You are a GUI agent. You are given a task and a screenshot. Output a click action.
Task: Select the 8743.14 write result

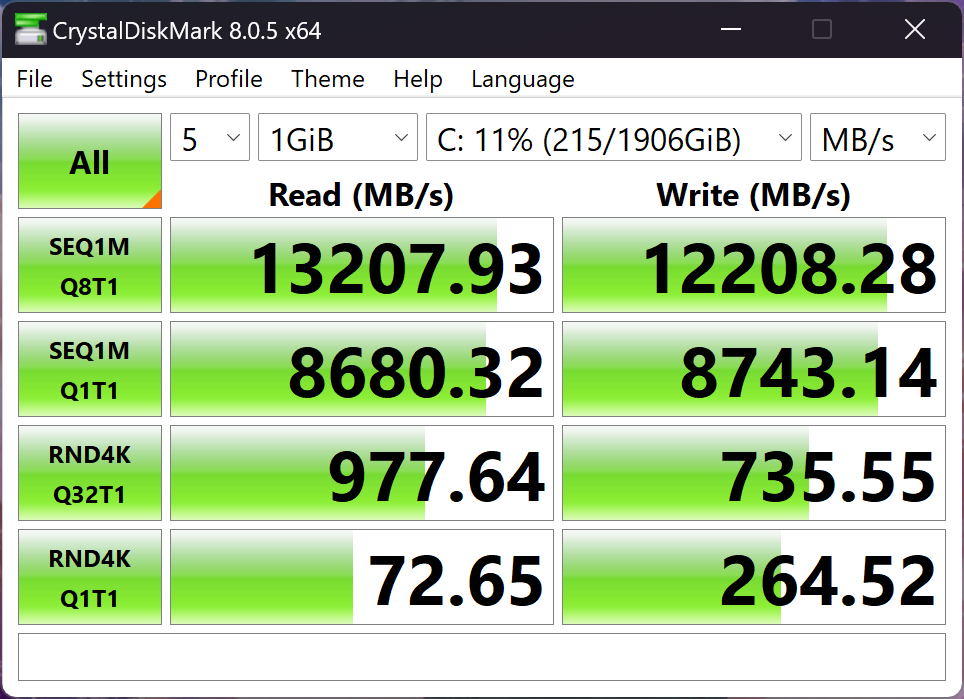click(x=754, y=369)
